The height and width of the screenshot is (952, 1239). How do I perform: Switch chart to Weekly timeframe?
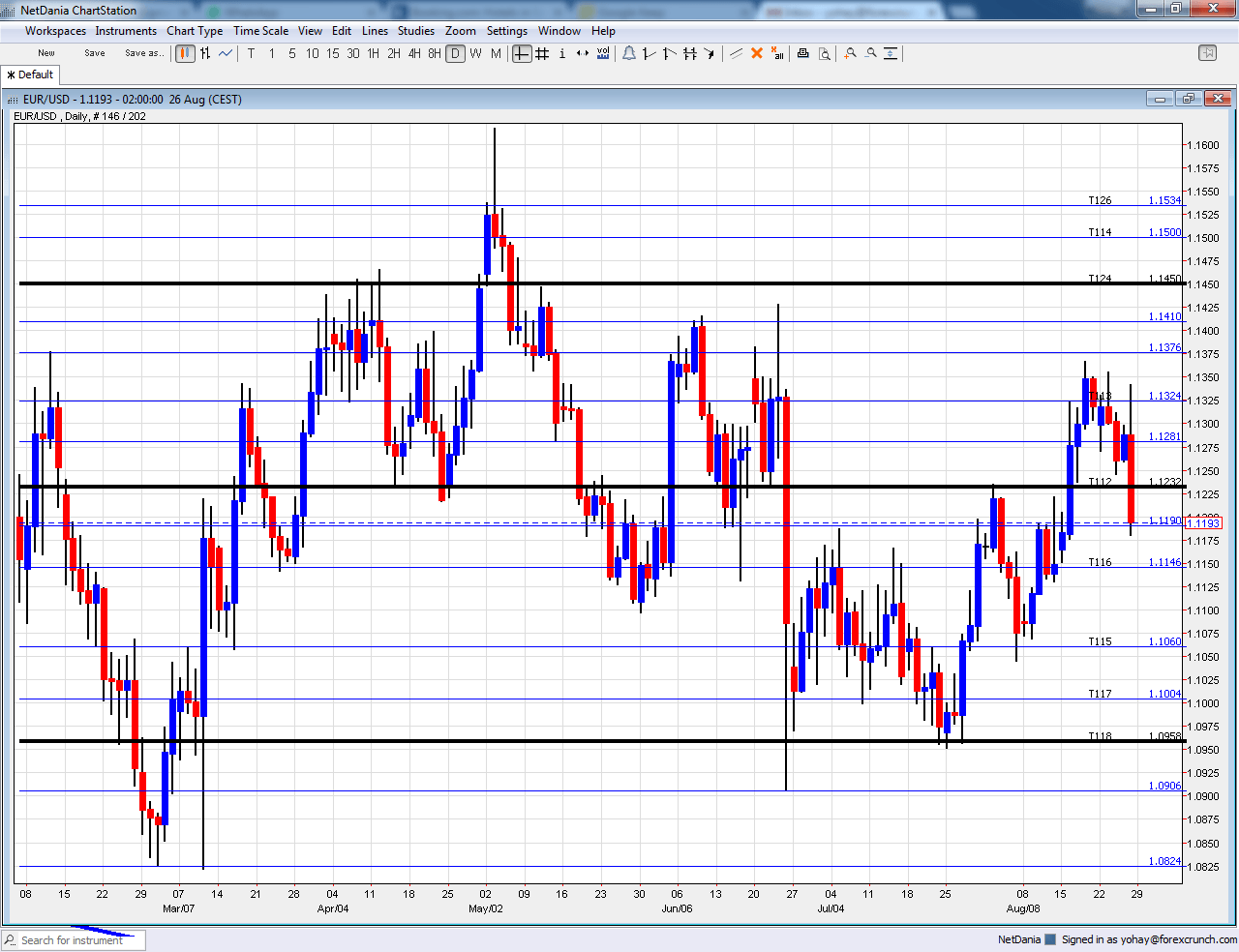pyautogui.click(x=475, y=54)
